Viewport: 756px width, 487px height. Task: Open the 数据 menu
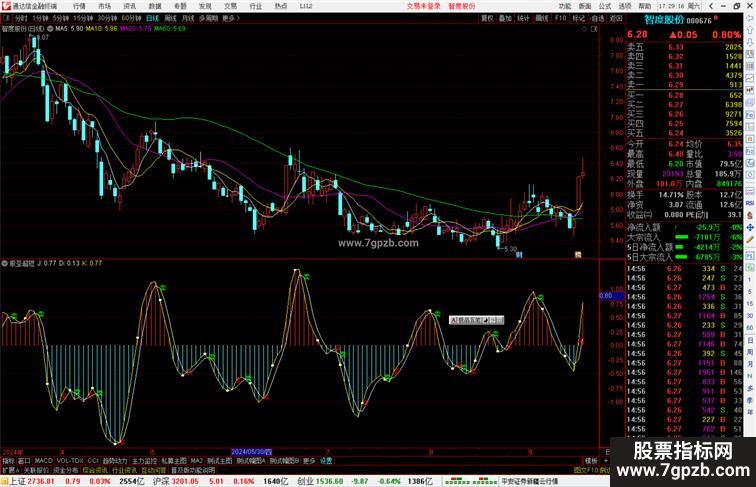click(155, 6)
